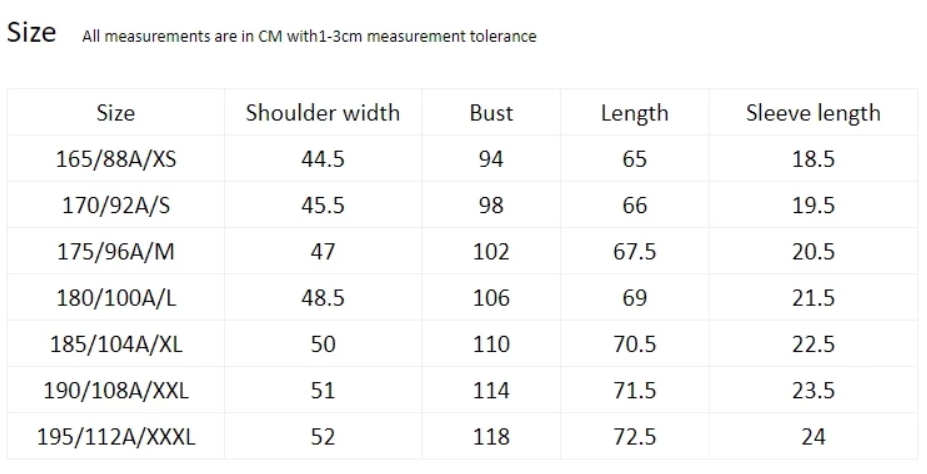Select the bust value 102
This screenshot has width=927, height=474.
click(x=491, y=252)
